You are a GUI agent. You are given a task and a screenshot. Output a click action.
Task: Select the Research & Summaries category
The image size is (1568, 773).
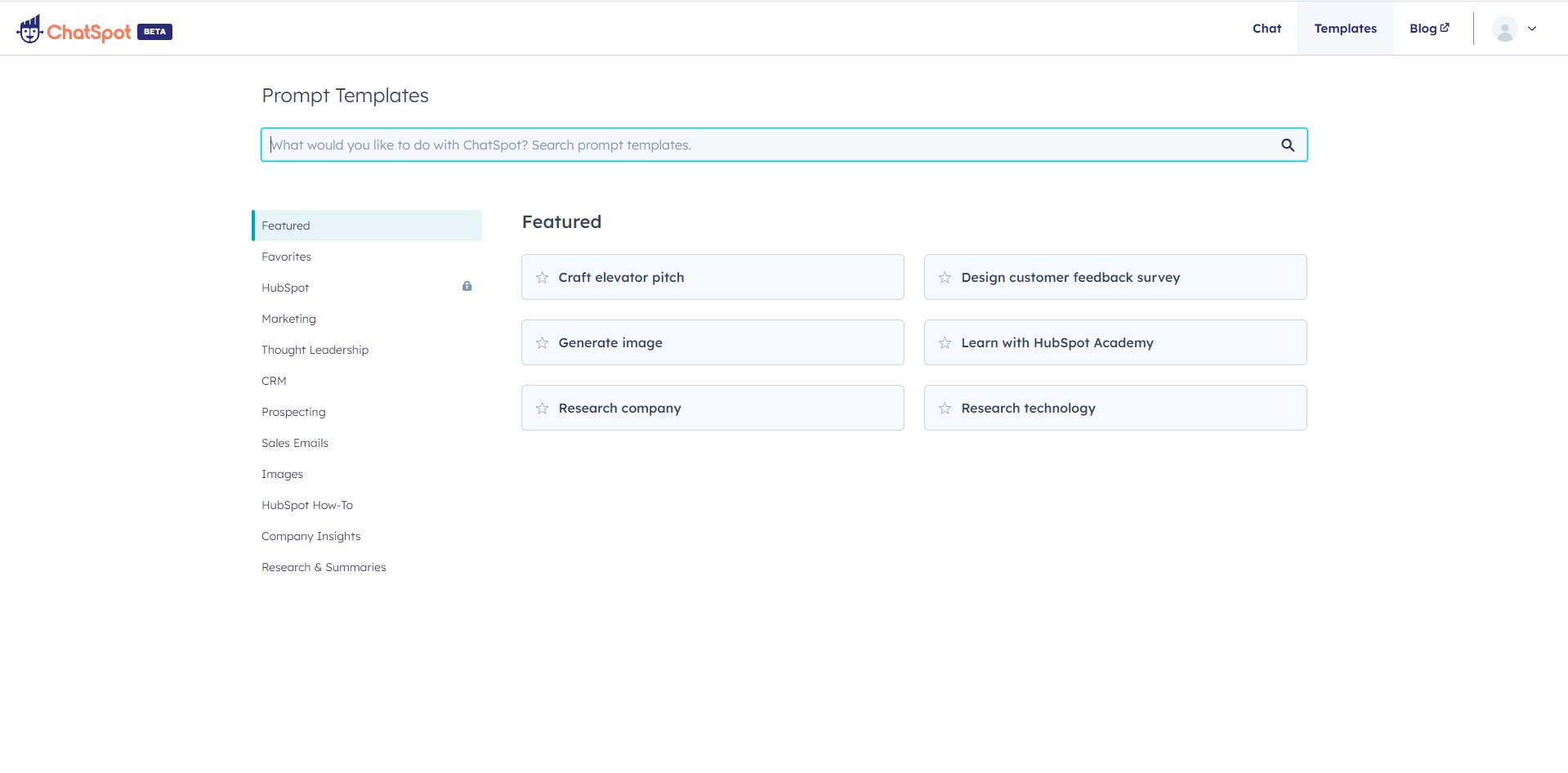367,567
